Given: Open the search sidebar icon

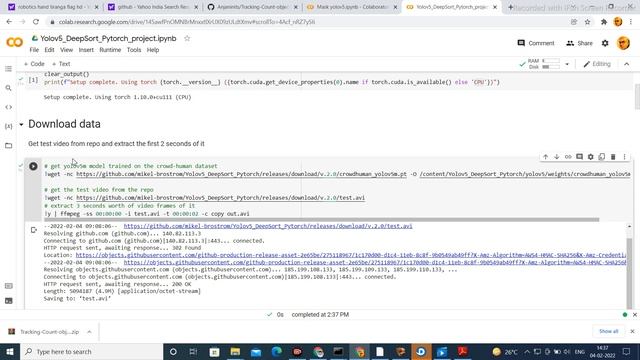Looking at the screenshot, I should [x=9, y=88].
